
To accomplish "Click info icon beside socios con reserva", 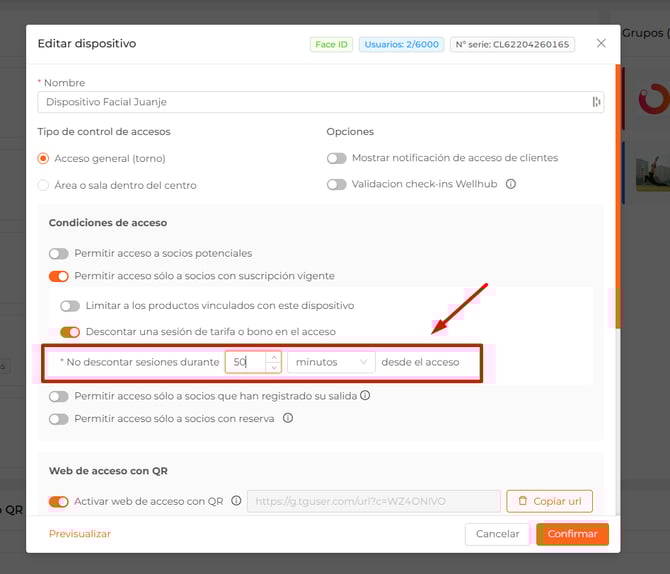I will (288, 418).
